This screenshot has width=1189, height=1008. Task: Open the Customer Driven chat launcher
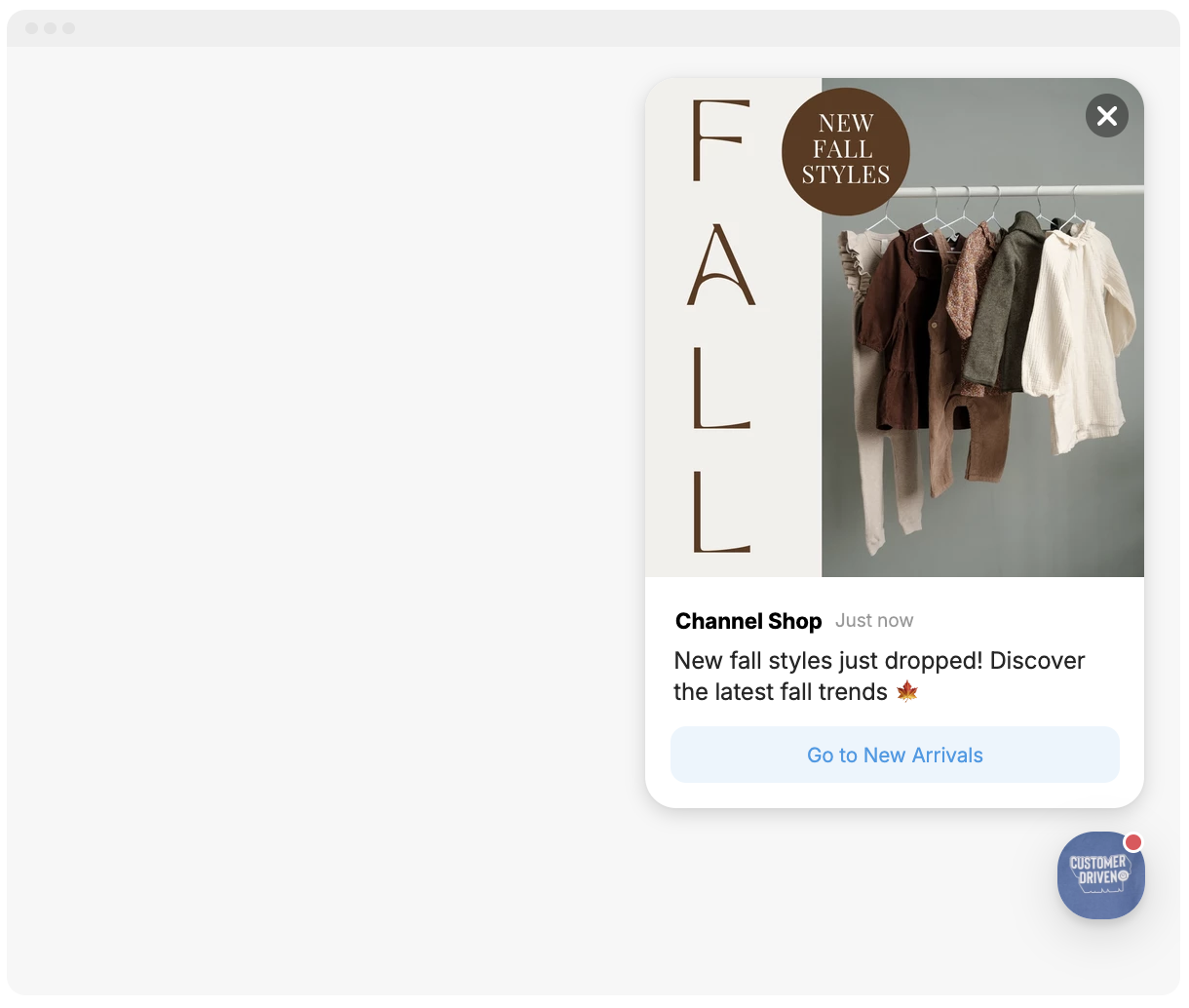pos(1100,875)
